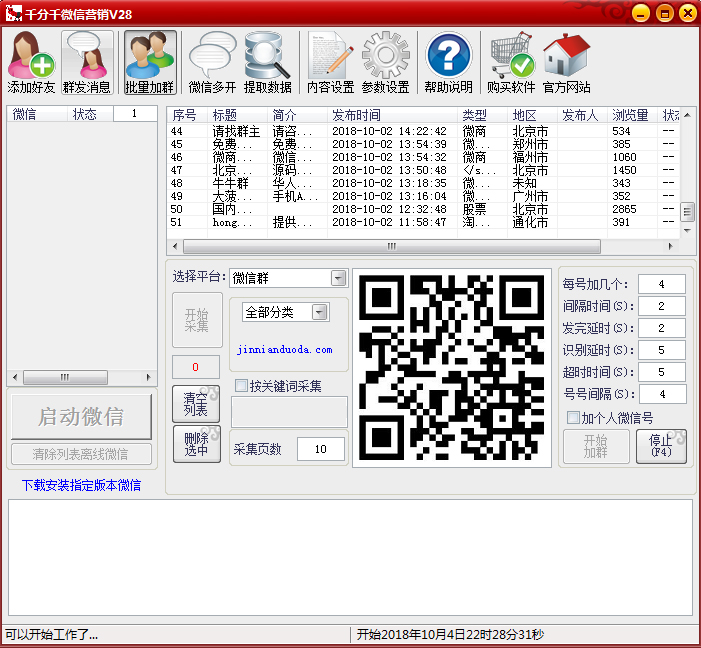Close the 千分千微信营销 window

pyautogui.click(x=688, y=13)
